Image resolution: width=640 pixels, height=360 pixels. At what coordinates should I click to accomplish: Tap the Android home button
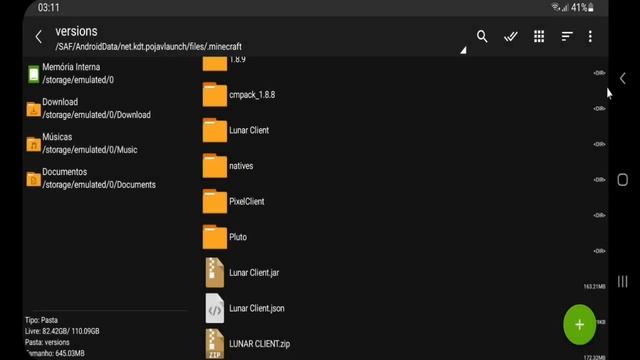(x=622, y=180)
